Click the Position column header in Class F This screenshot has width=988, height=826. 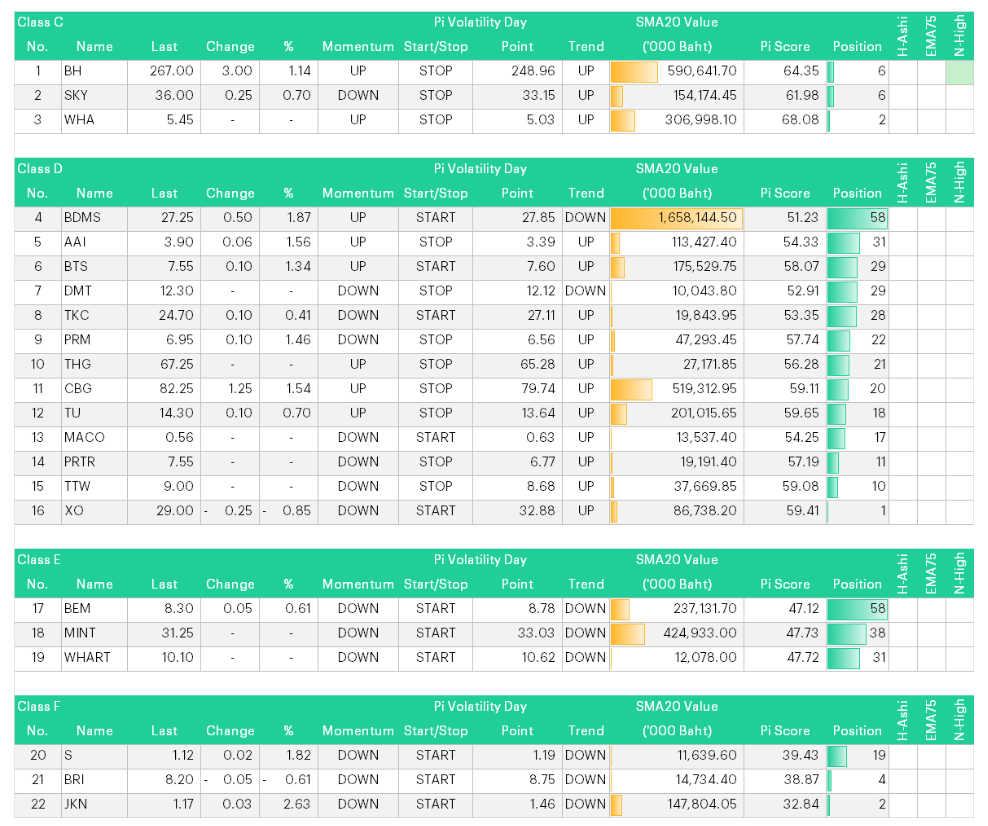[x=857, y=731]
